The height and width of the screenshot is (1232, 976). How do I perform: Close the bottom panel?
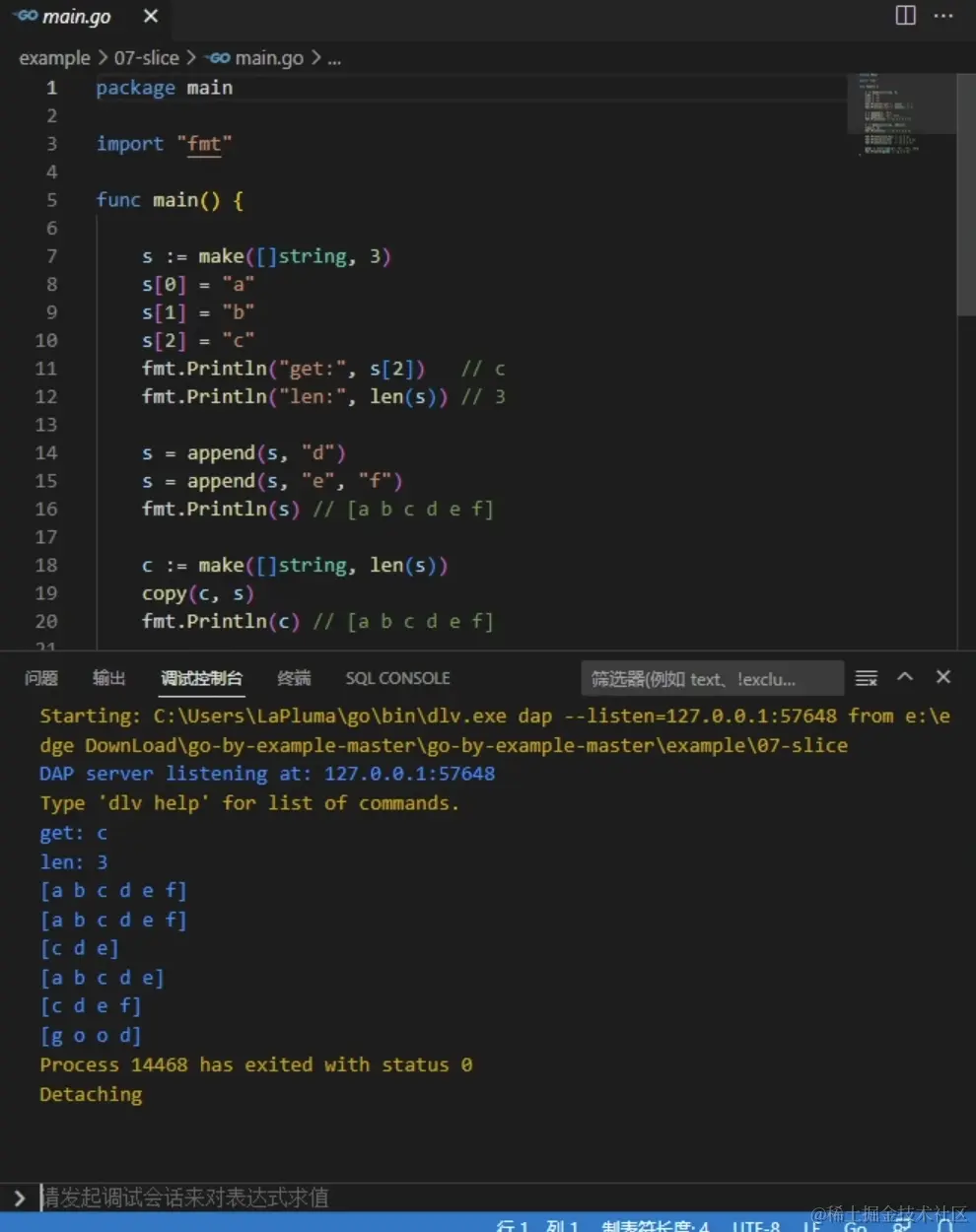(x=943, y=677)
